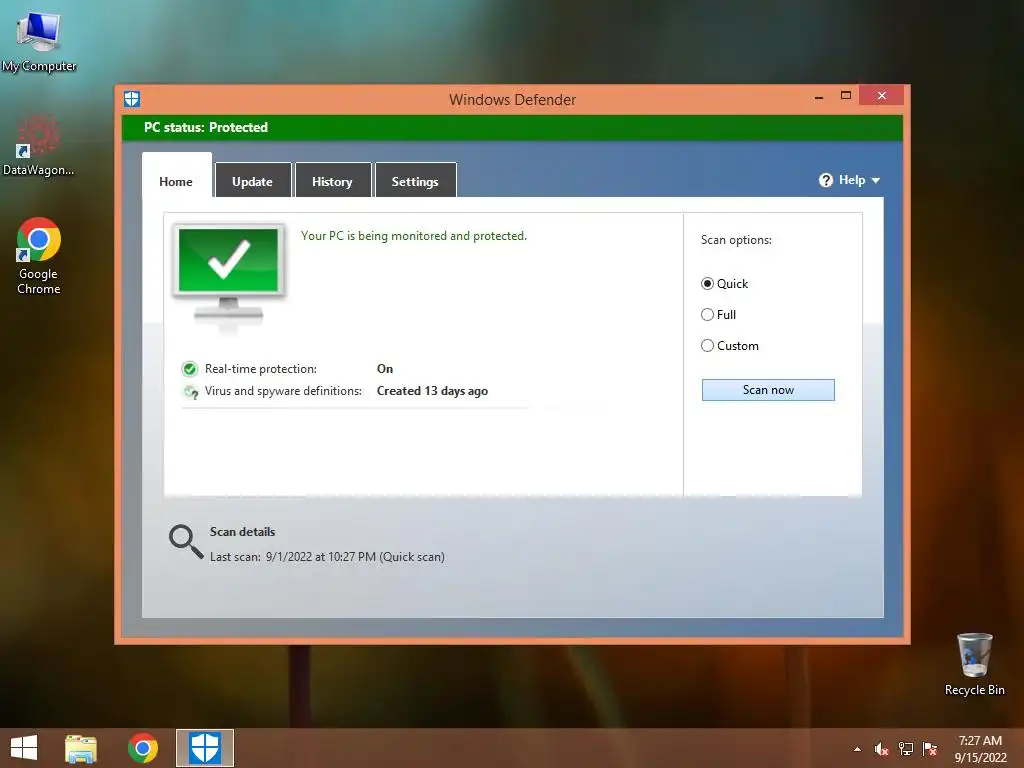This screenshot has height=768, width=1024.
Task: Open My Computer desktop icon
Action: [39, 40]
